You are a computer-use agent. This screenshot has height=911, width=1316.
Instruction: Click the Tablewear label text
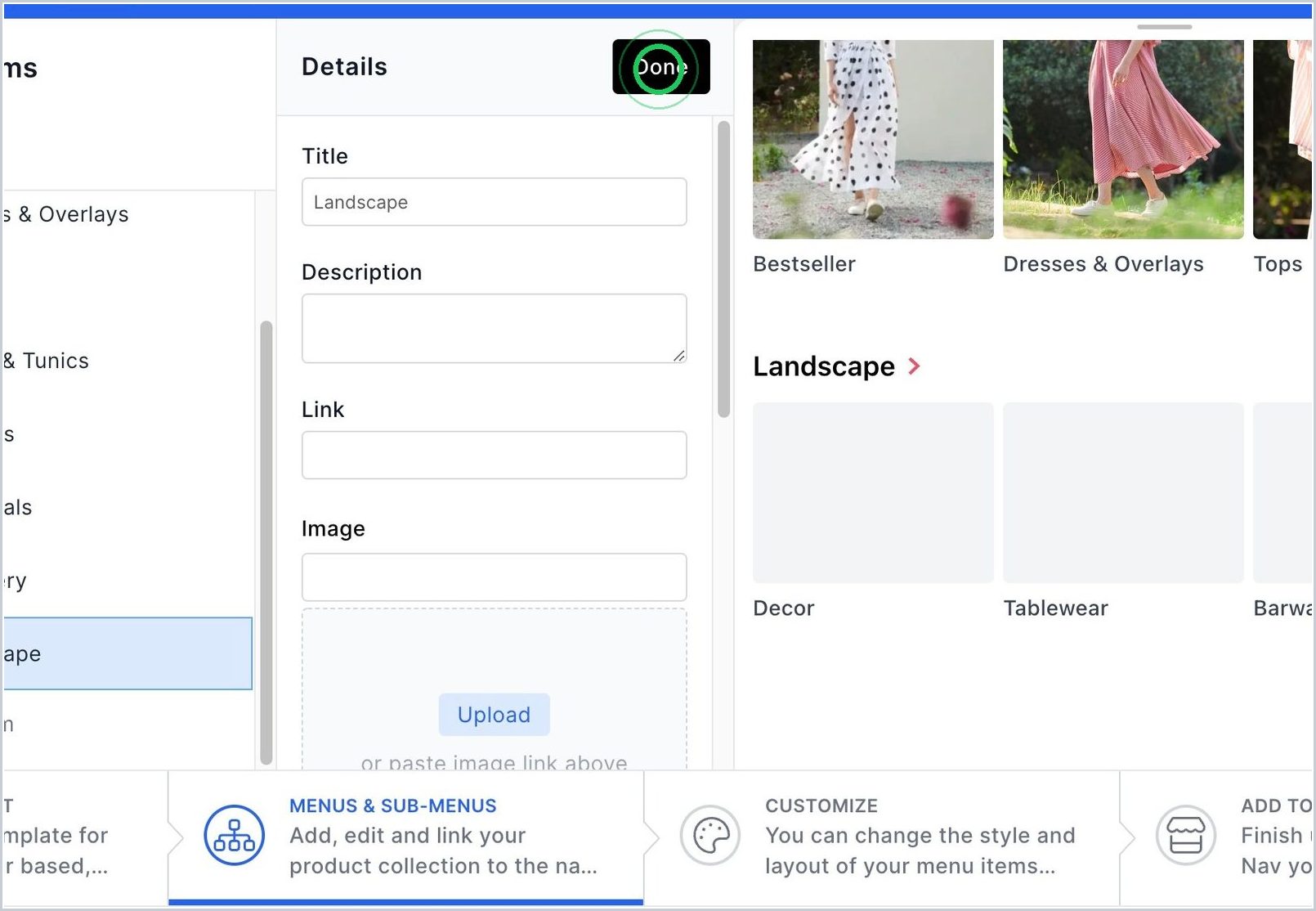coord(1056,608)
